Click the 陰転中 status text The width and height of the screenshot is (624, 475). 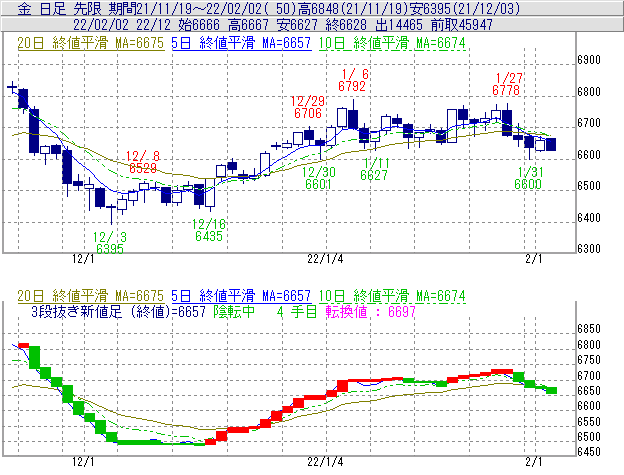tap(234, 311)
